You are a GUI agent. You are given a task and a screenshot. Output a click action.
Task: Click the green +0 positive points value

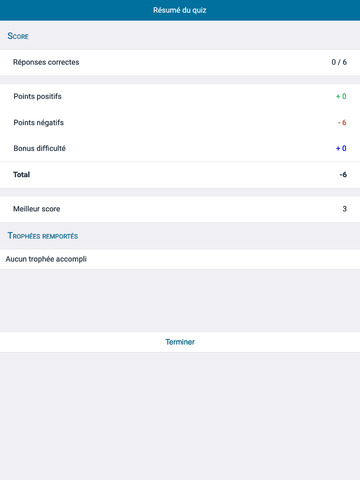click(x=341, y=96)
